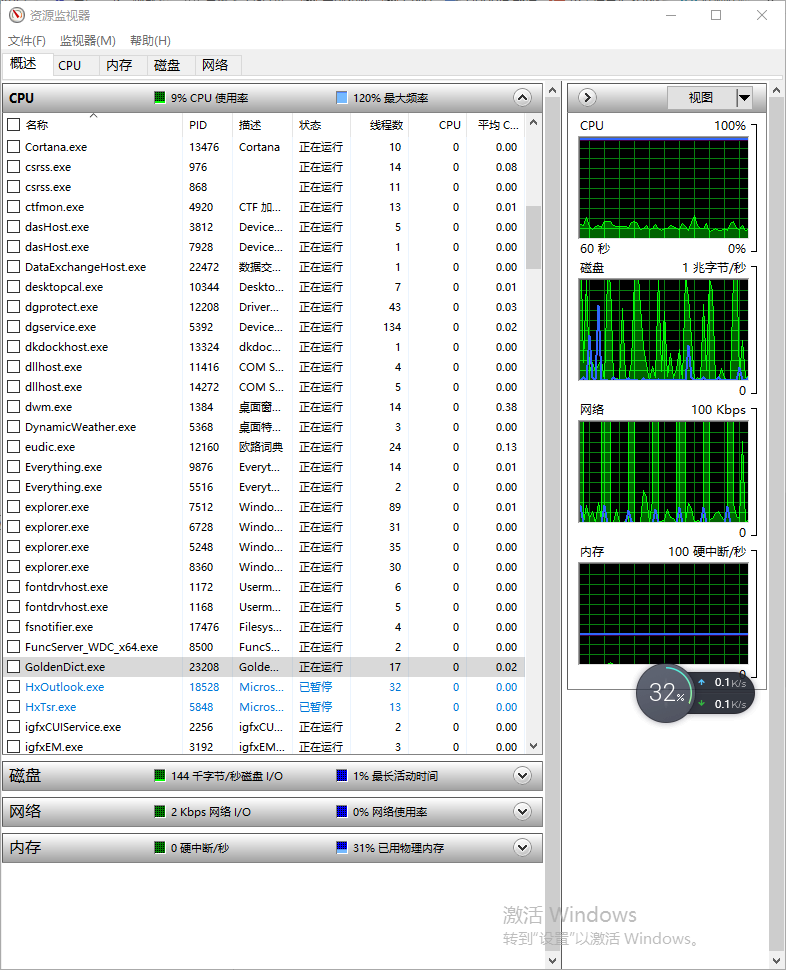Screen dimensions: 786x970
Task: Click the 磁盘 activity graph
Action: click(x=664, y=330)
